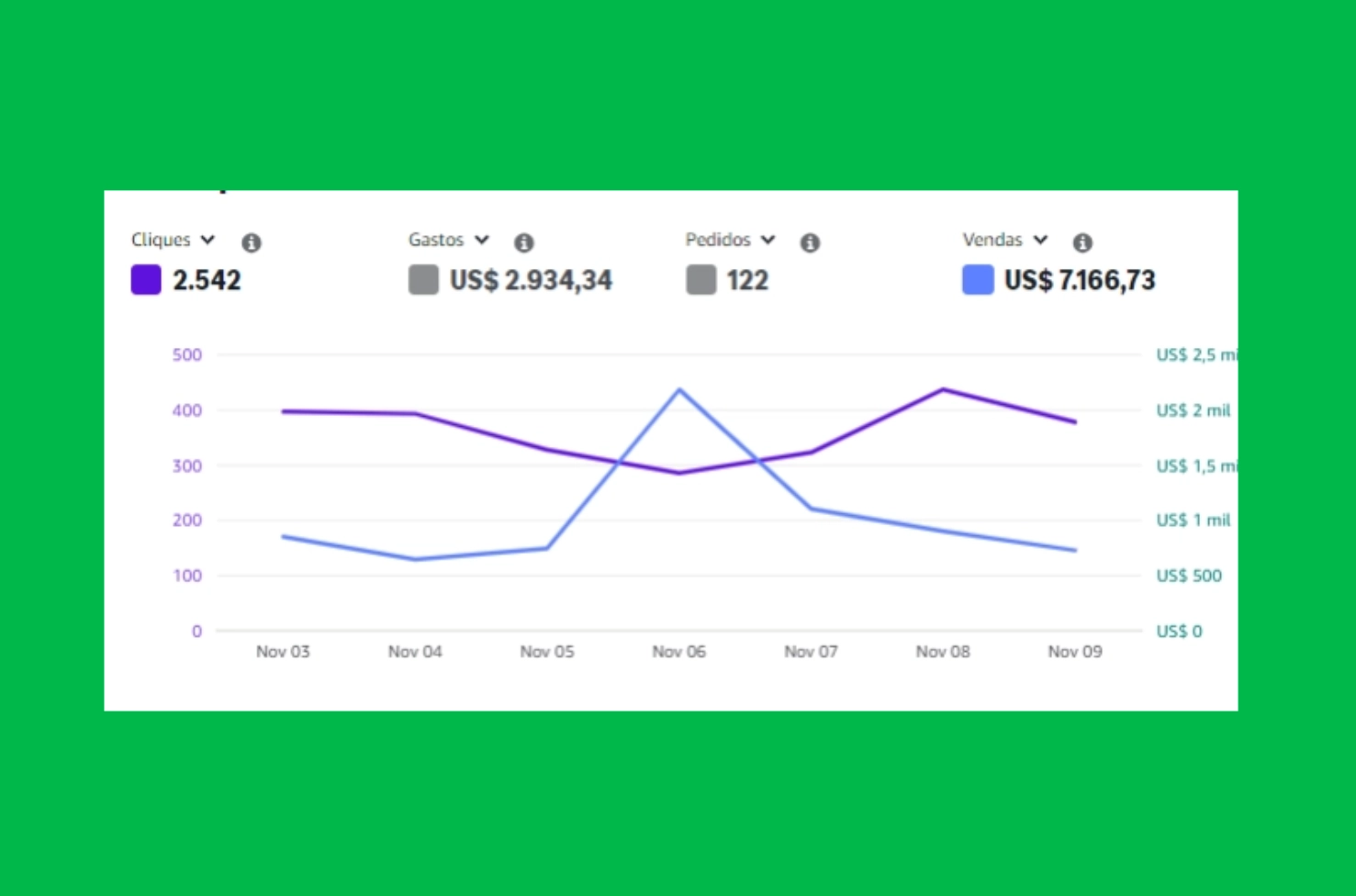Select the orders count 122
The image size is (1356, 896).
pyautogui.click(x=747, y=280)
